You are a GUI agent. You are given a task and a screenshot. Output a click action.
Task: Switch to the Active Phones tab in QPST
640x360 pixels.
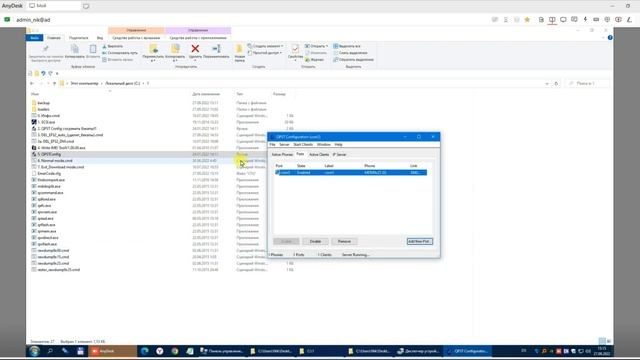(x=282, y=155)
